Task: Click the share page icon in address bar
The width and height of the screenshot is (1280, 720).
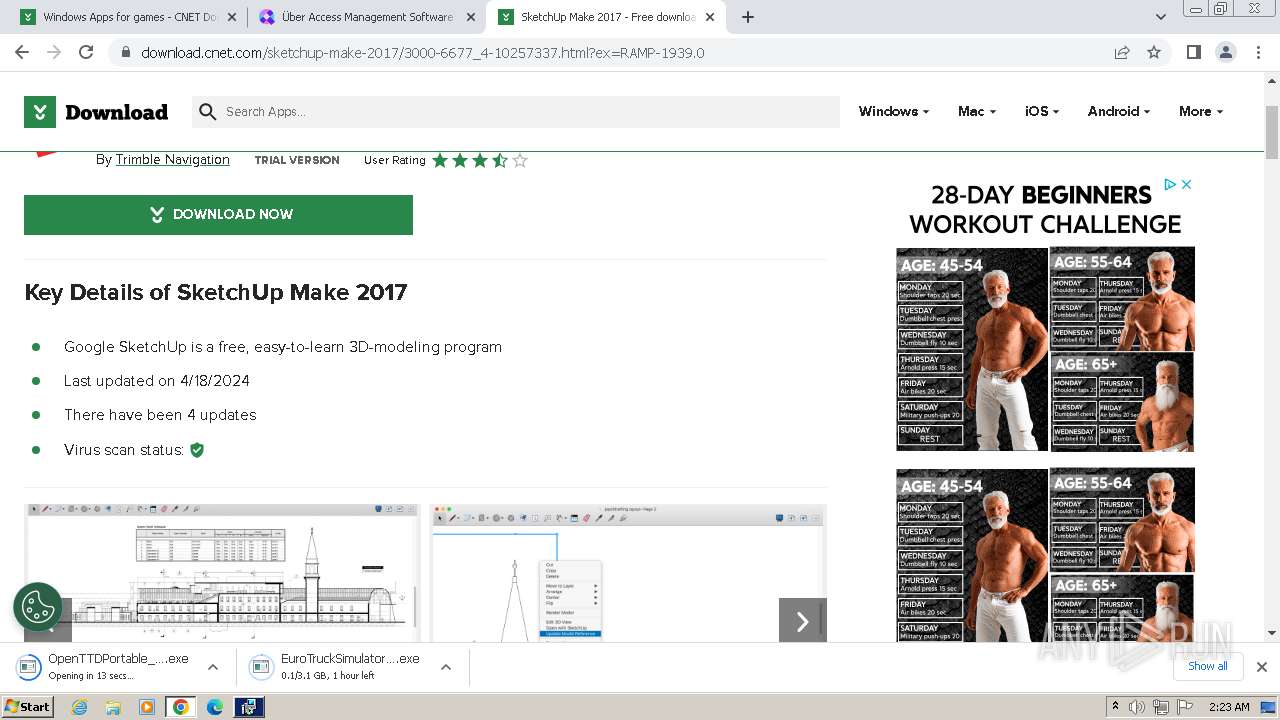Action: pyautogui.click(x=1122, y=52)
